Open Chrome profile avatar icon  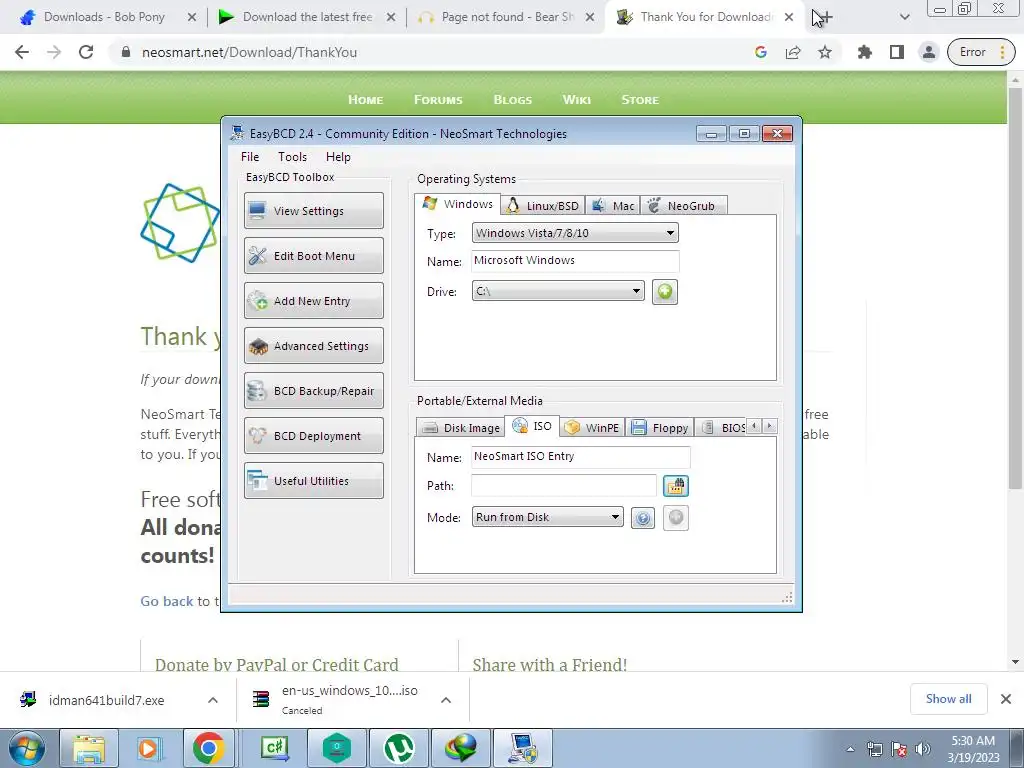[929, 52]
